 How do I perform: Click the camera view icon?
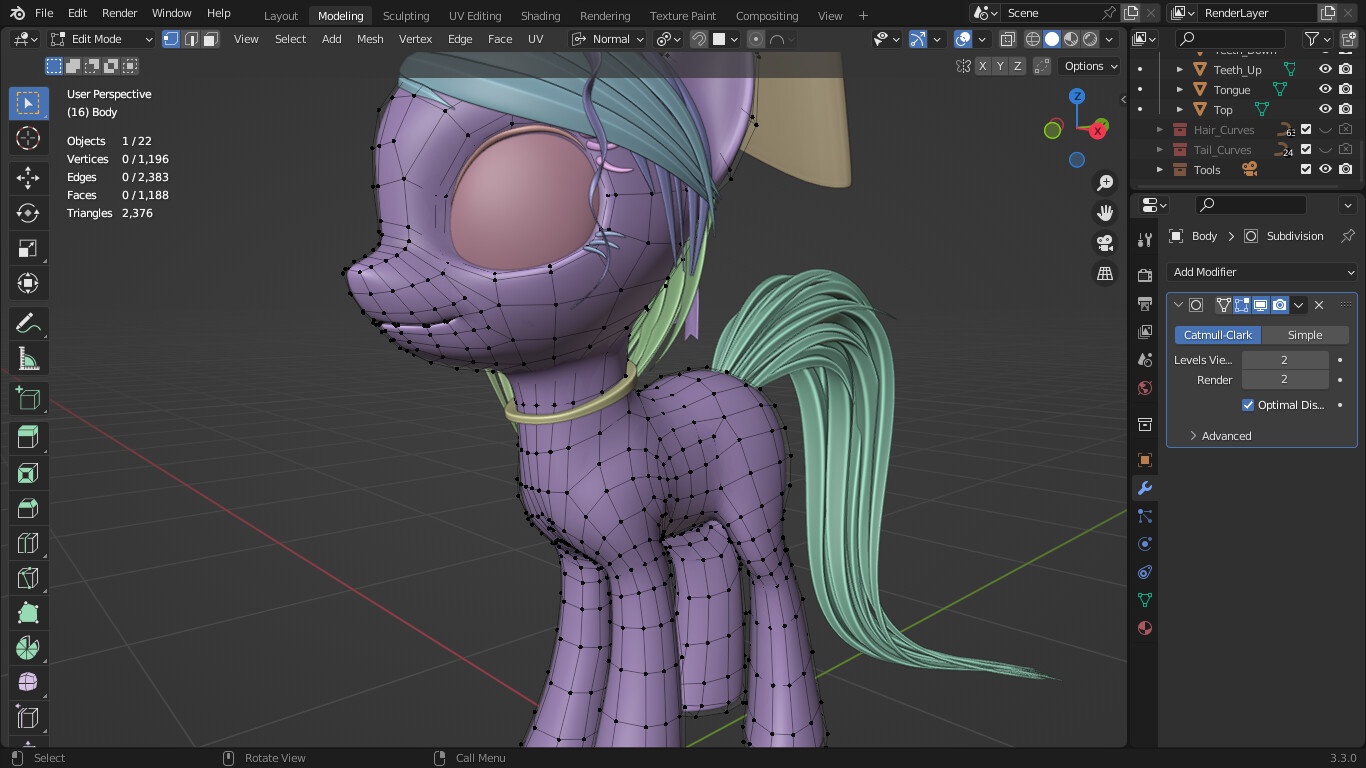1105,243
